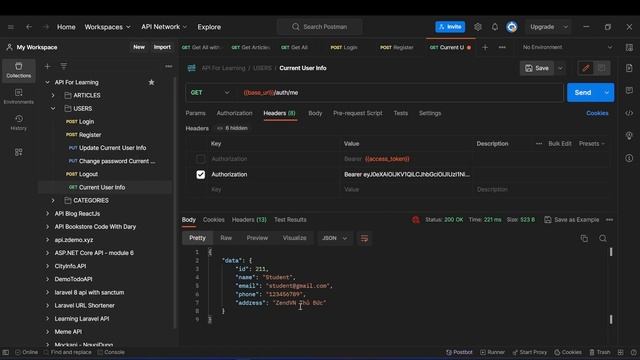640x360 pixels.
Task: Switch to the Authorization tab
Action: coord(235,113)
